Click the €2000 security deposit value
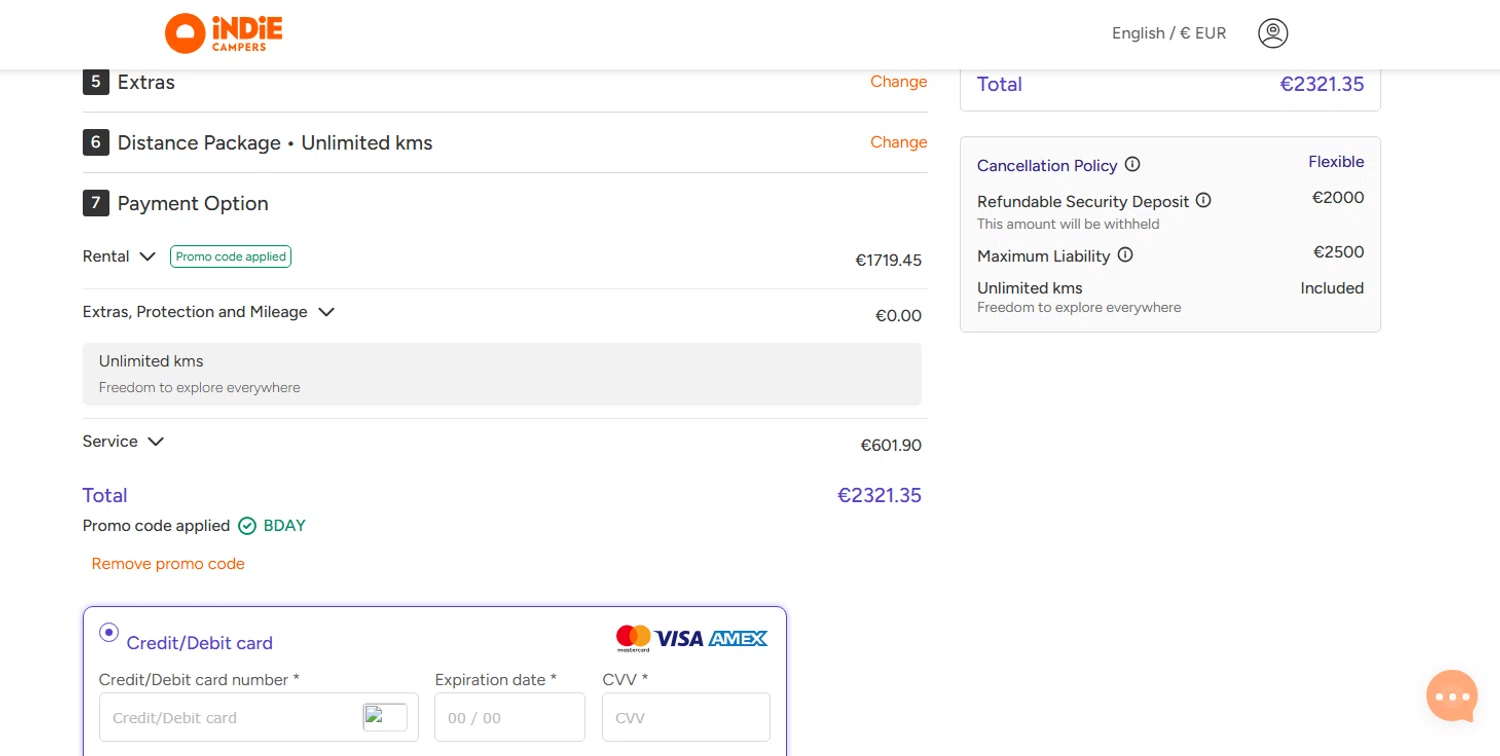 1338,198
